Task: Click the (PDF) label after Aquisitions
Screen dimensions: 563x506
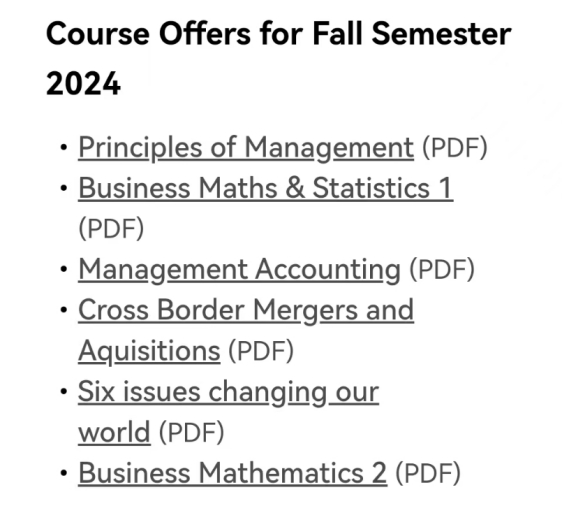Action: point(261,351)
